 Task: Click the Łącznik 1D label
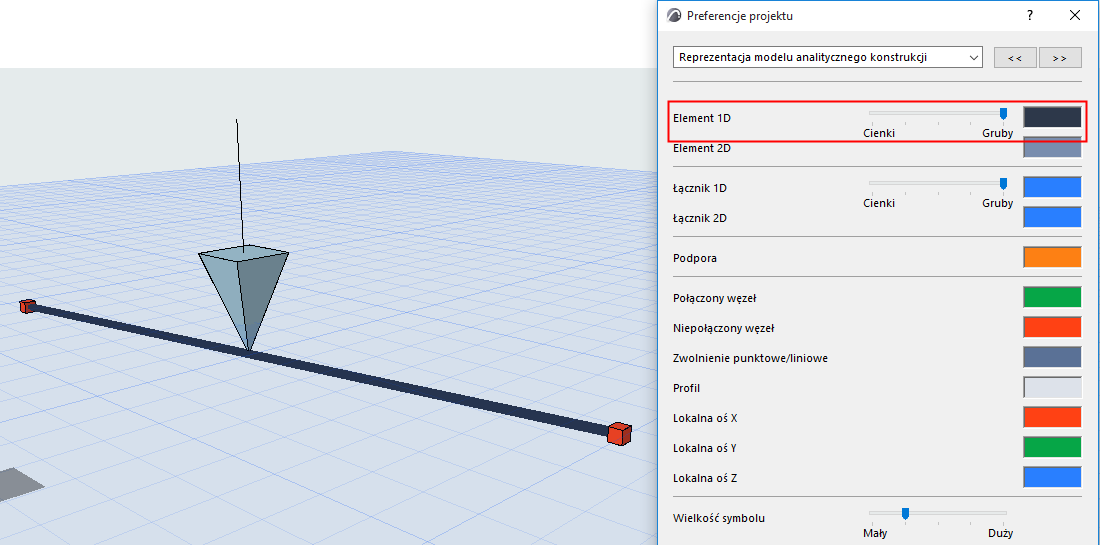699,188
